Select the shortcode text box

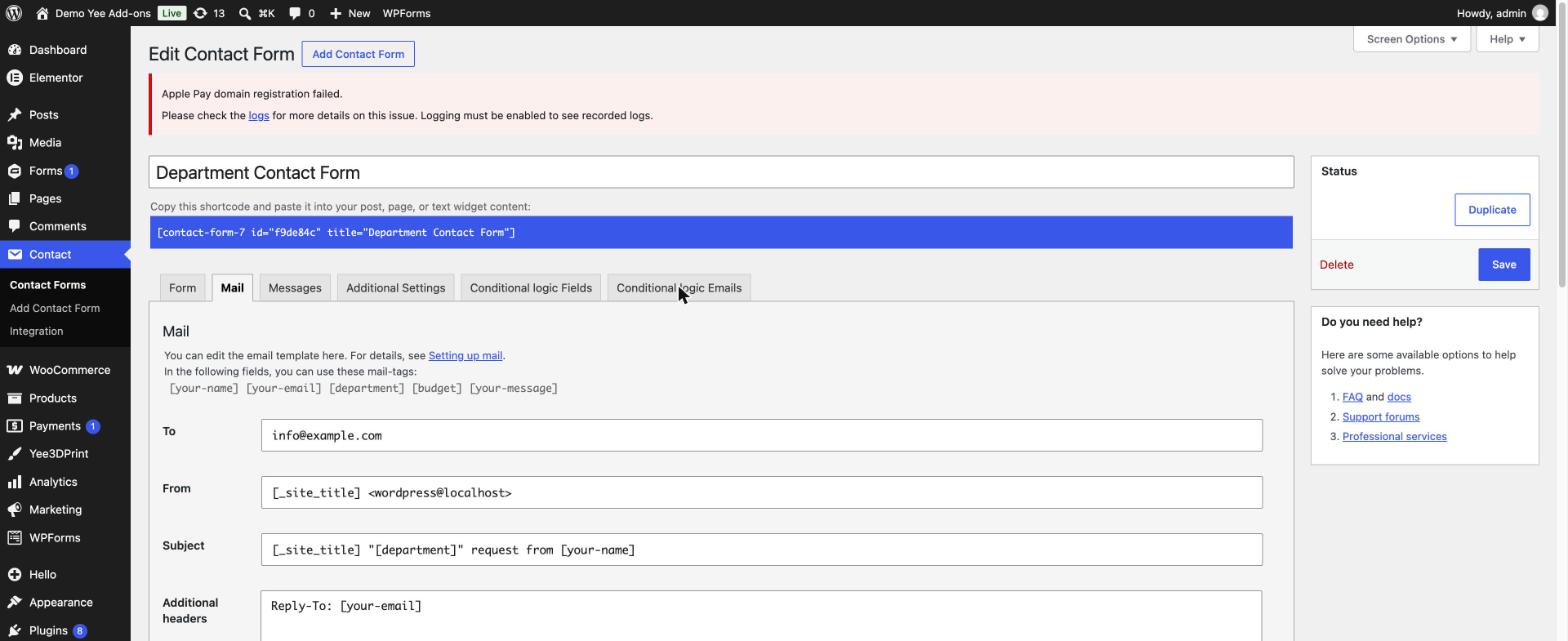coord(721,232)
